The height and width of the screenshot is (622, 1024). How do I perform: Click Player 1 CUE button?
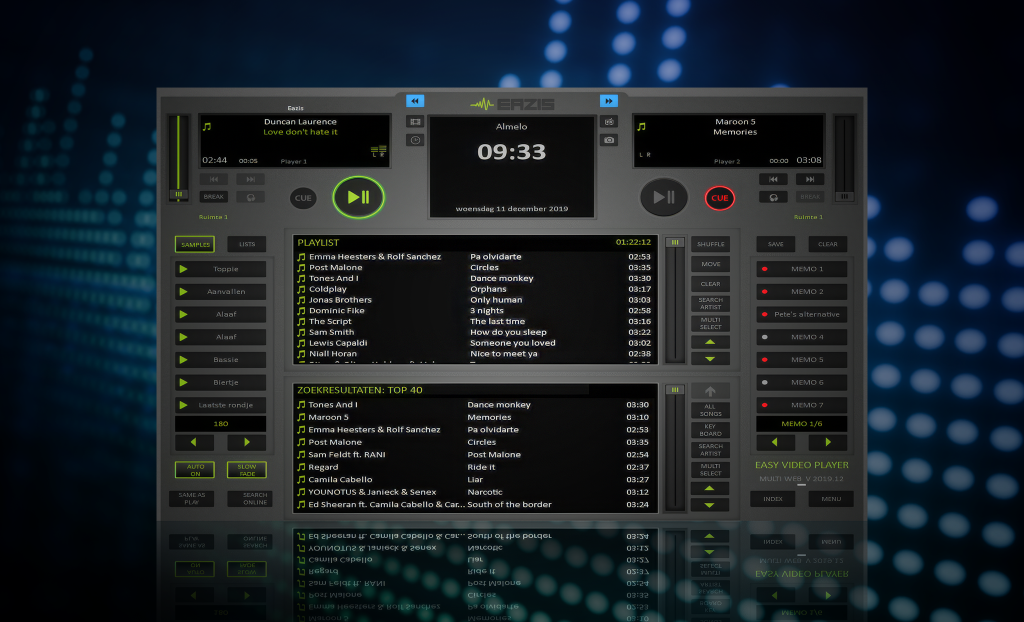(x=303, y=198)
